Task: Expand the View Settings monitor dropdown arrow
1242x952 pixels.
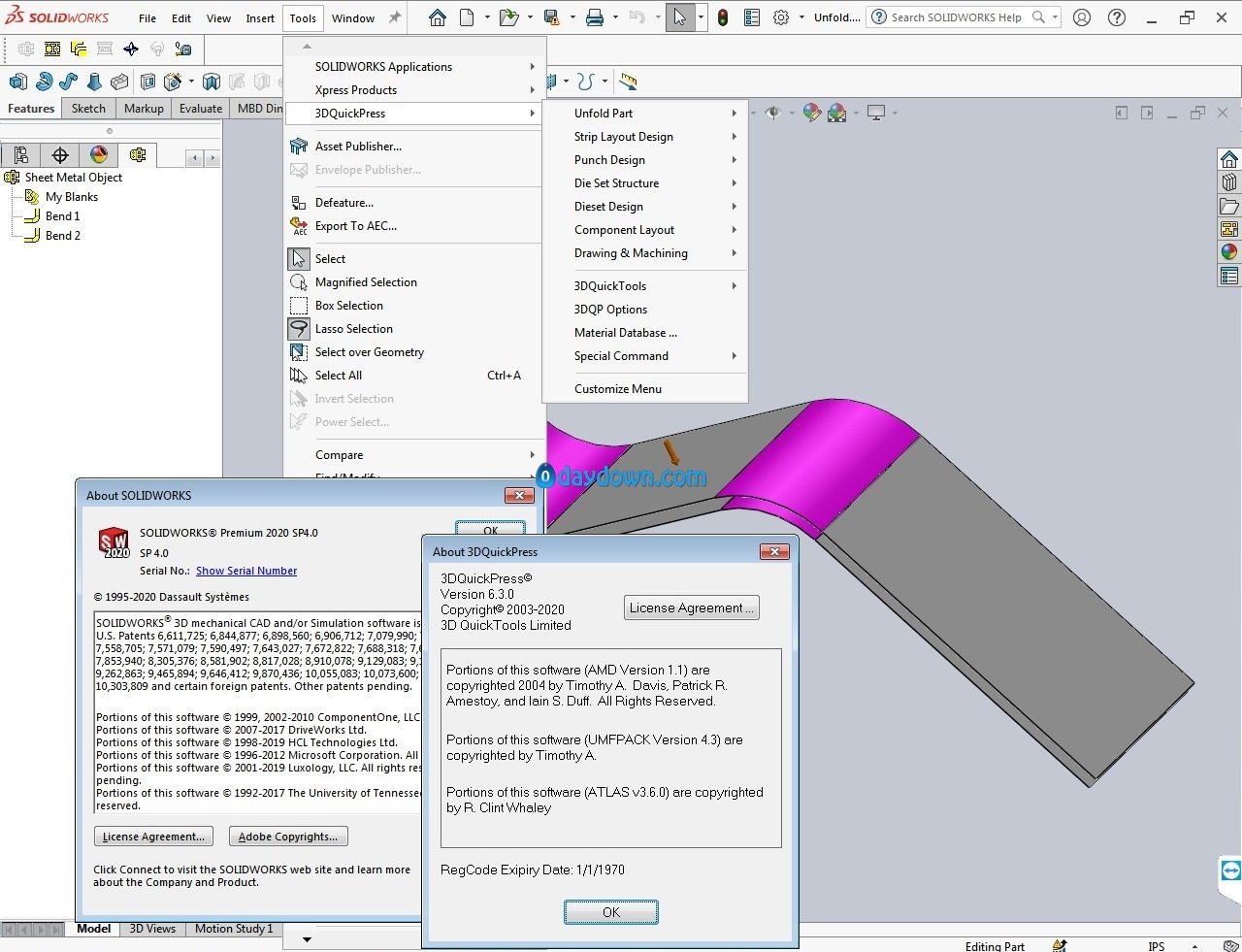Action: (894, 114)
